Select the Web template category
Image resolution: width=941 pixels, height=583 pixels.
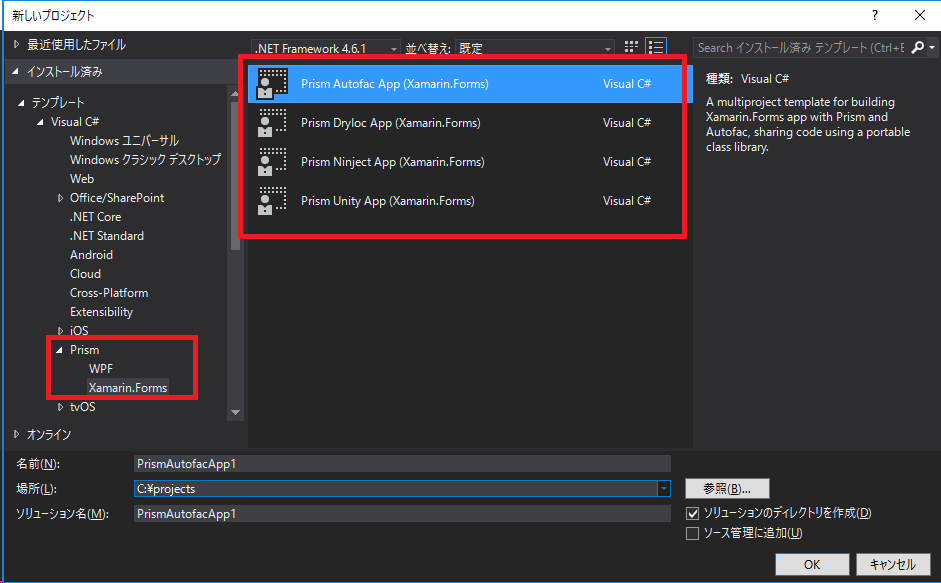[82, 179]
